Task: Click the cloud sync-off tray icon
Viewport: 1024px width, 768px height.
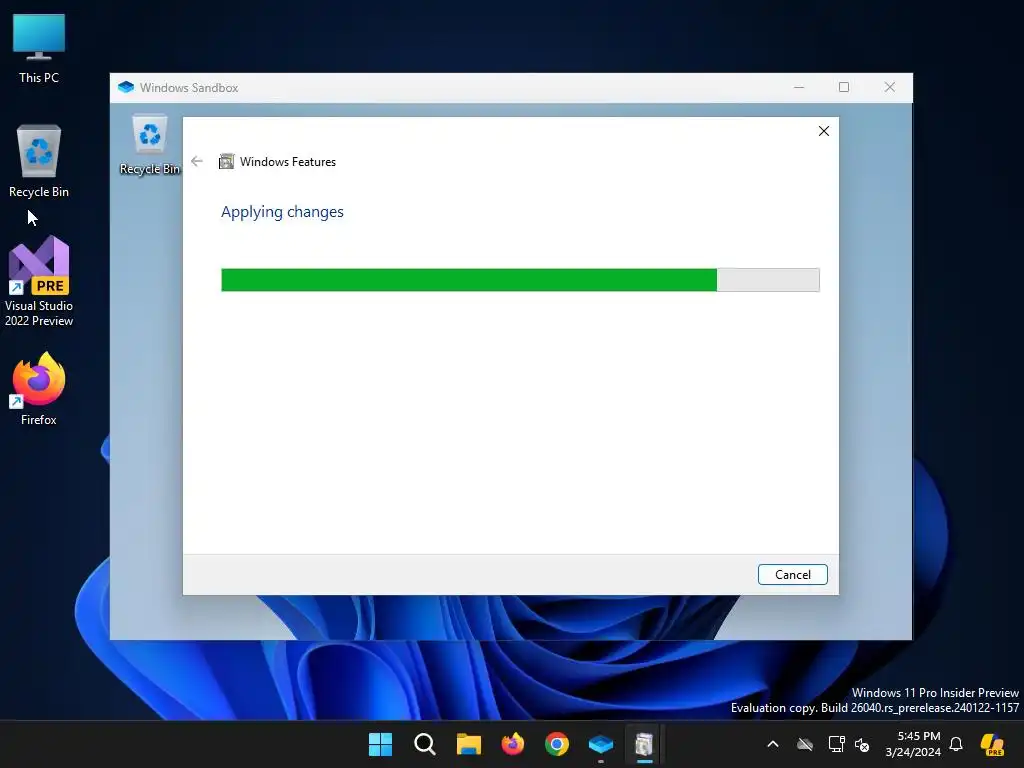Action: tap(805, 744)
